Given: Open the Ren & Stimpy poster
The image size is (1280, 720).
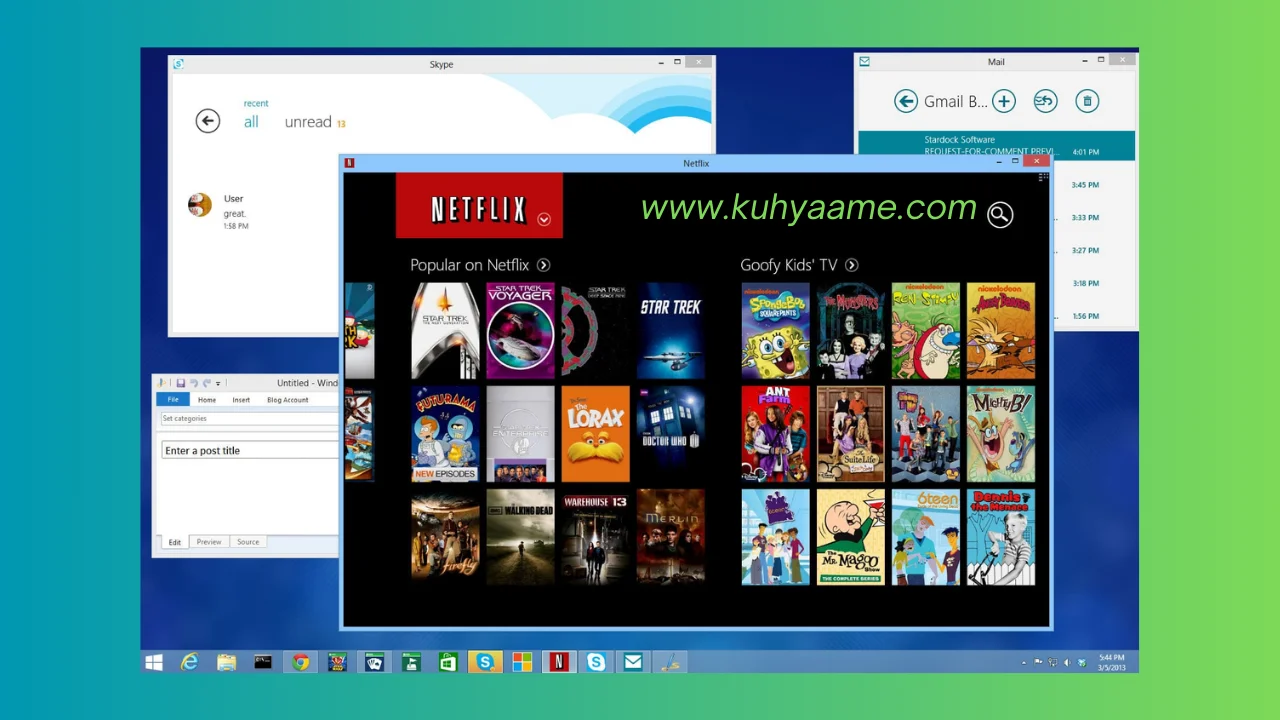Looking at the screenshot, I should click(925, 331).
